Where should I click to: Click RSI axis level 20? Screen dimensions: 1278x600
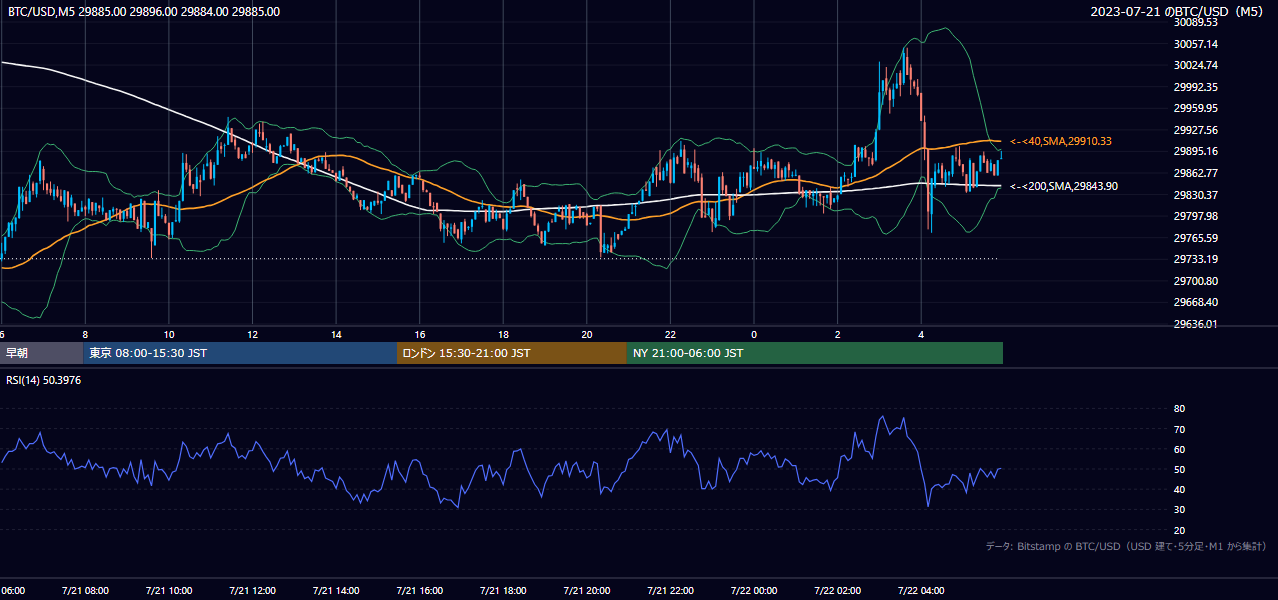[1180, 530]
